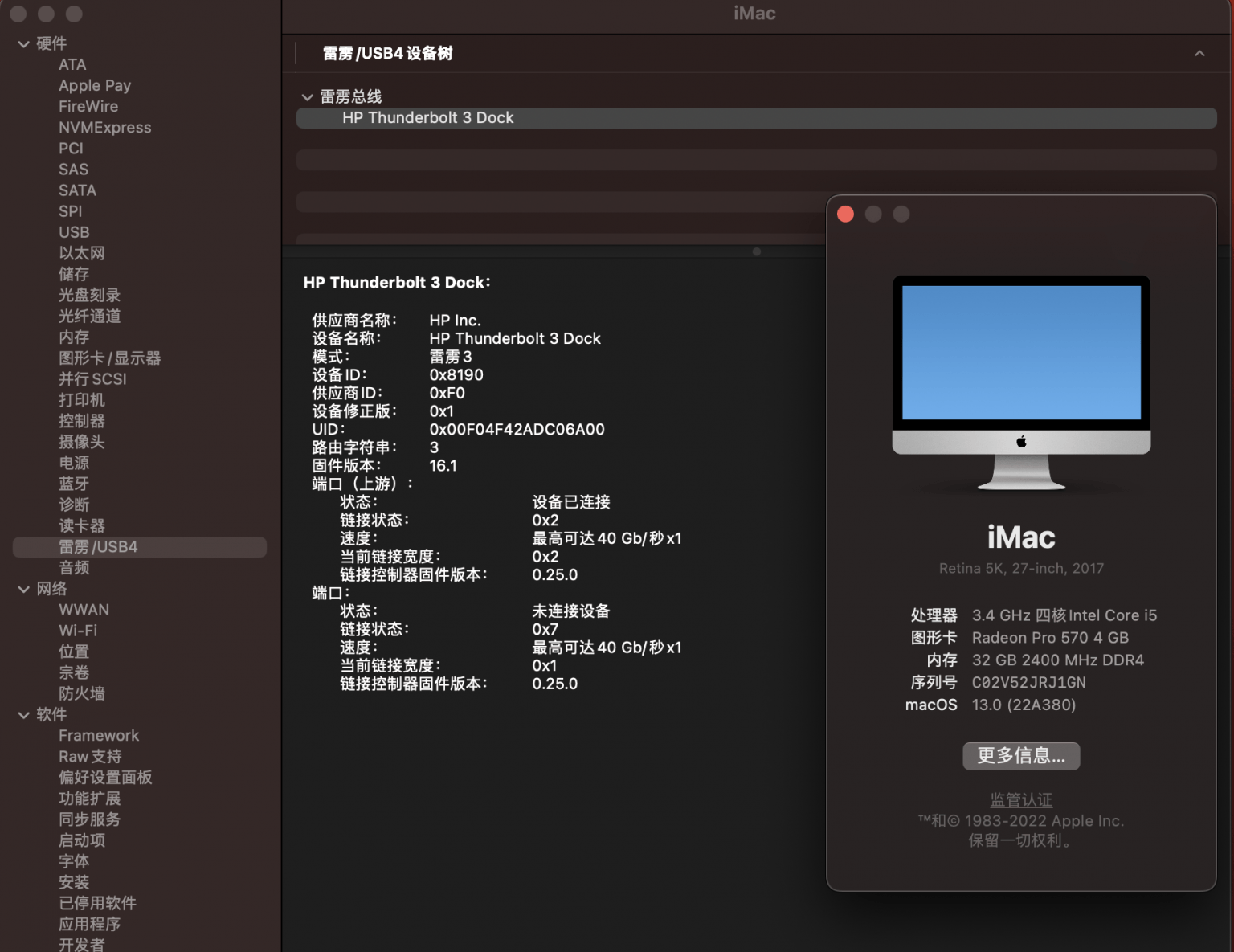Collapse the 网络 network section
Image resolution: width=1234 pixels, height=952 pixels.
click(24, 589)
